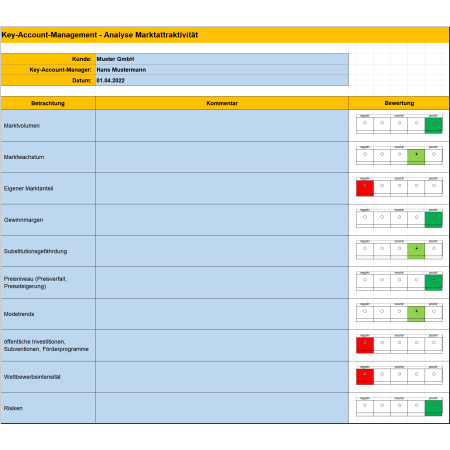Click the Kommentar cell for Substitutionsgefährdung
This screenshot has height=450, width=450.
(x=222, y=251)
